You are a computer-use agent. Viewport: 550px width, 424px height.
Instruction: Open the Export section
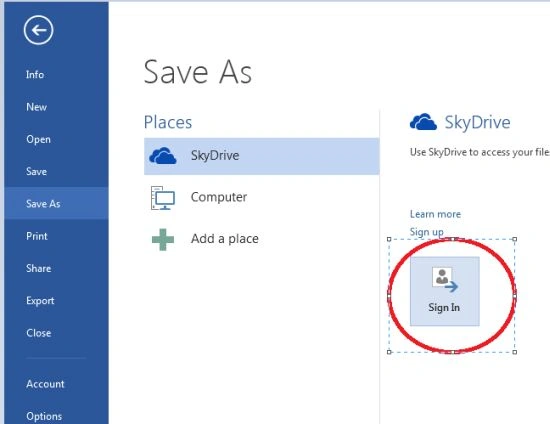pyautogui.click(x=40, y=301)
